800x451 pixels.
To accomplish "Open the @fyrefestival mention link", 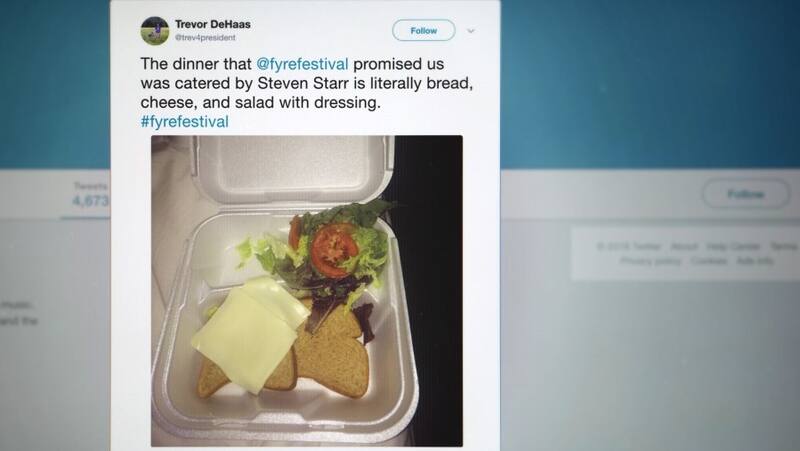I will coord(302,64).
